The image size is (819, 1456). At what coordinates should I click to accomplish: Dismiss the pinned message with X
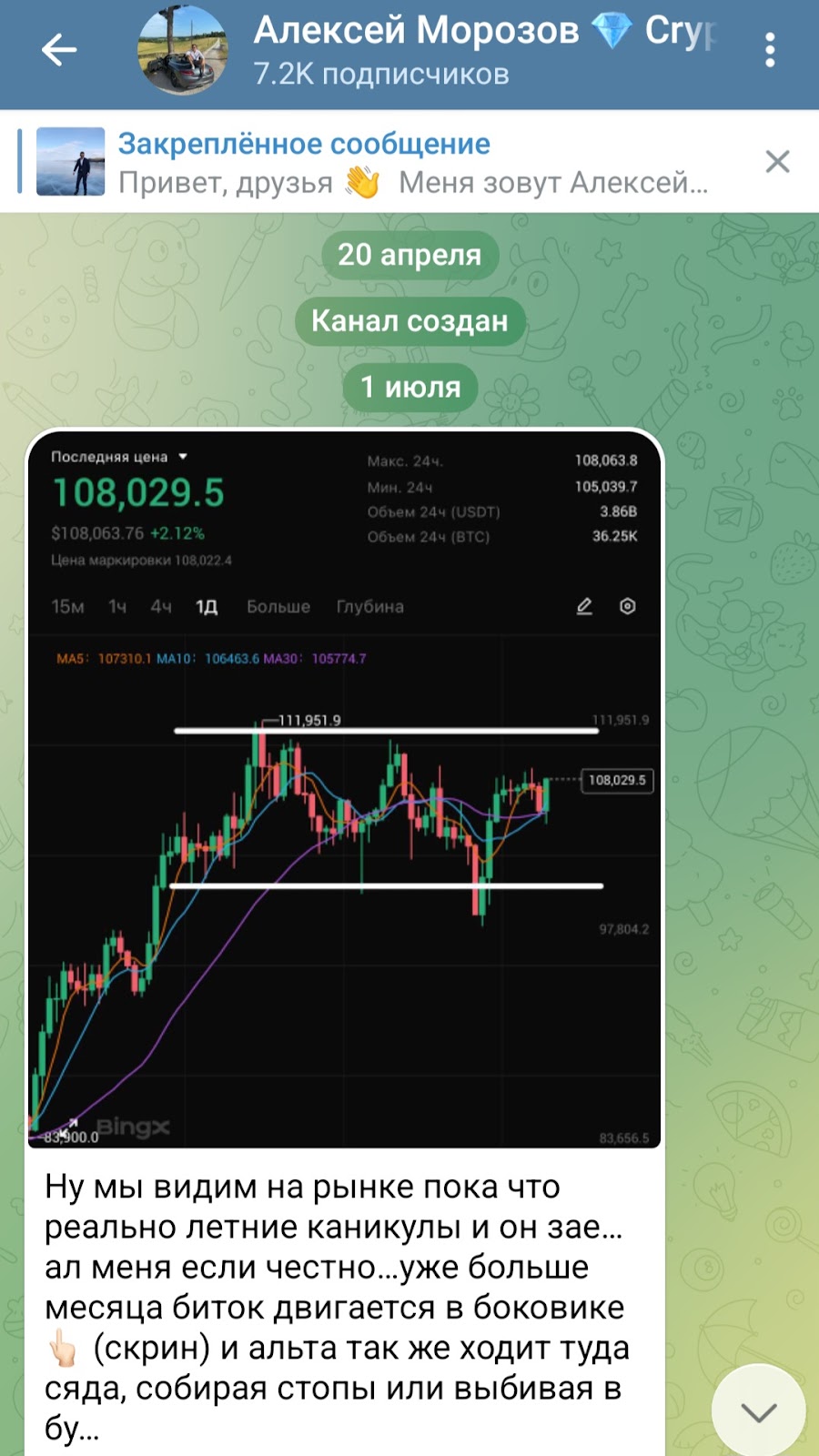[777, 162]
